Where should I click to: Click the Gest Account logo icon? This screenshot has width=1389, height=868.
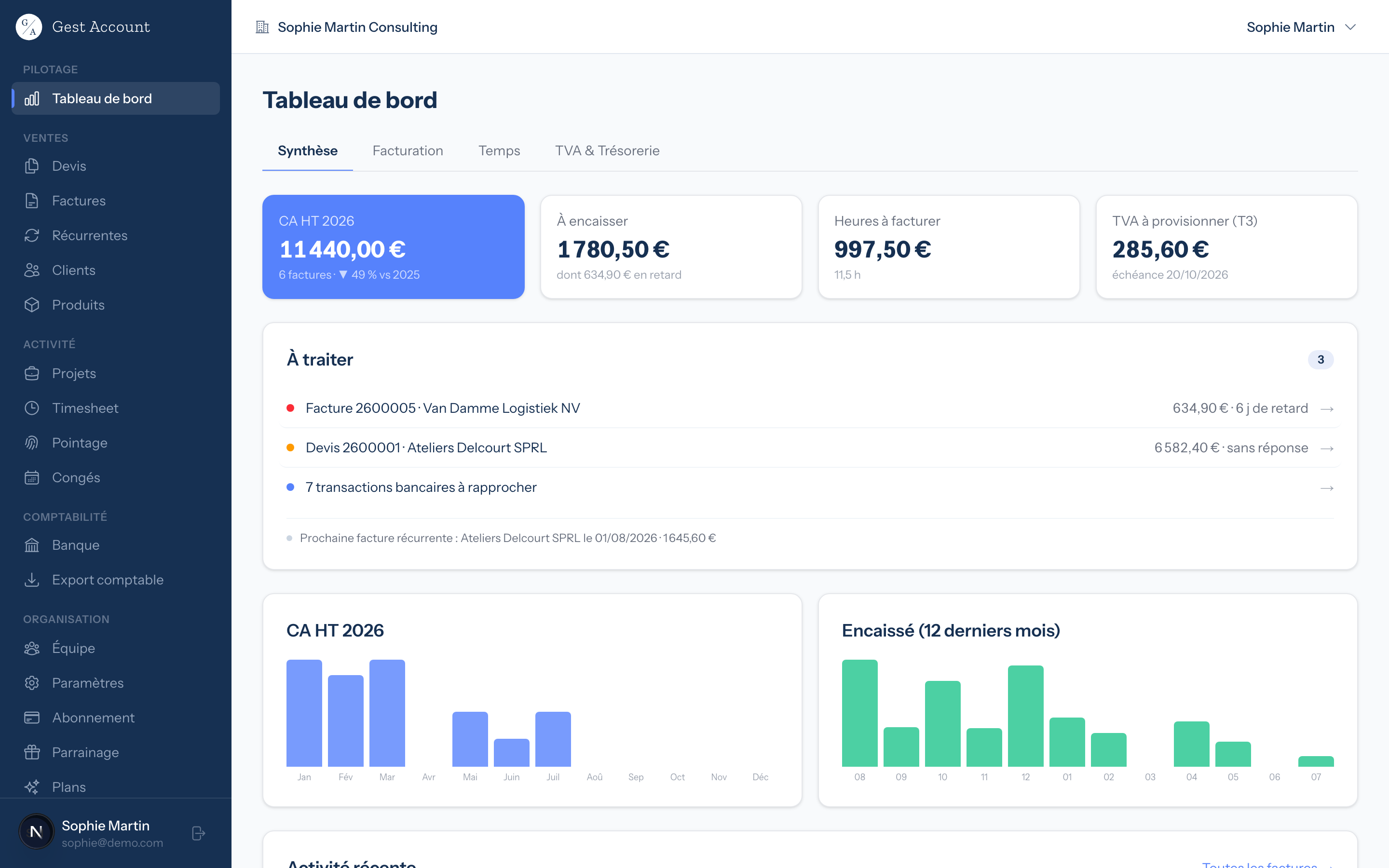coord(29,27)
